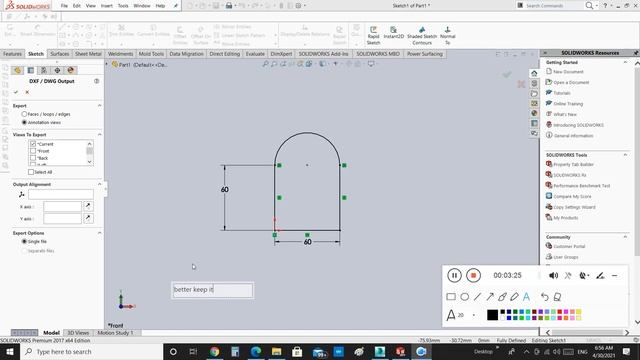Check the *Back view checkbox
The image size is (640, 360).
33,158
